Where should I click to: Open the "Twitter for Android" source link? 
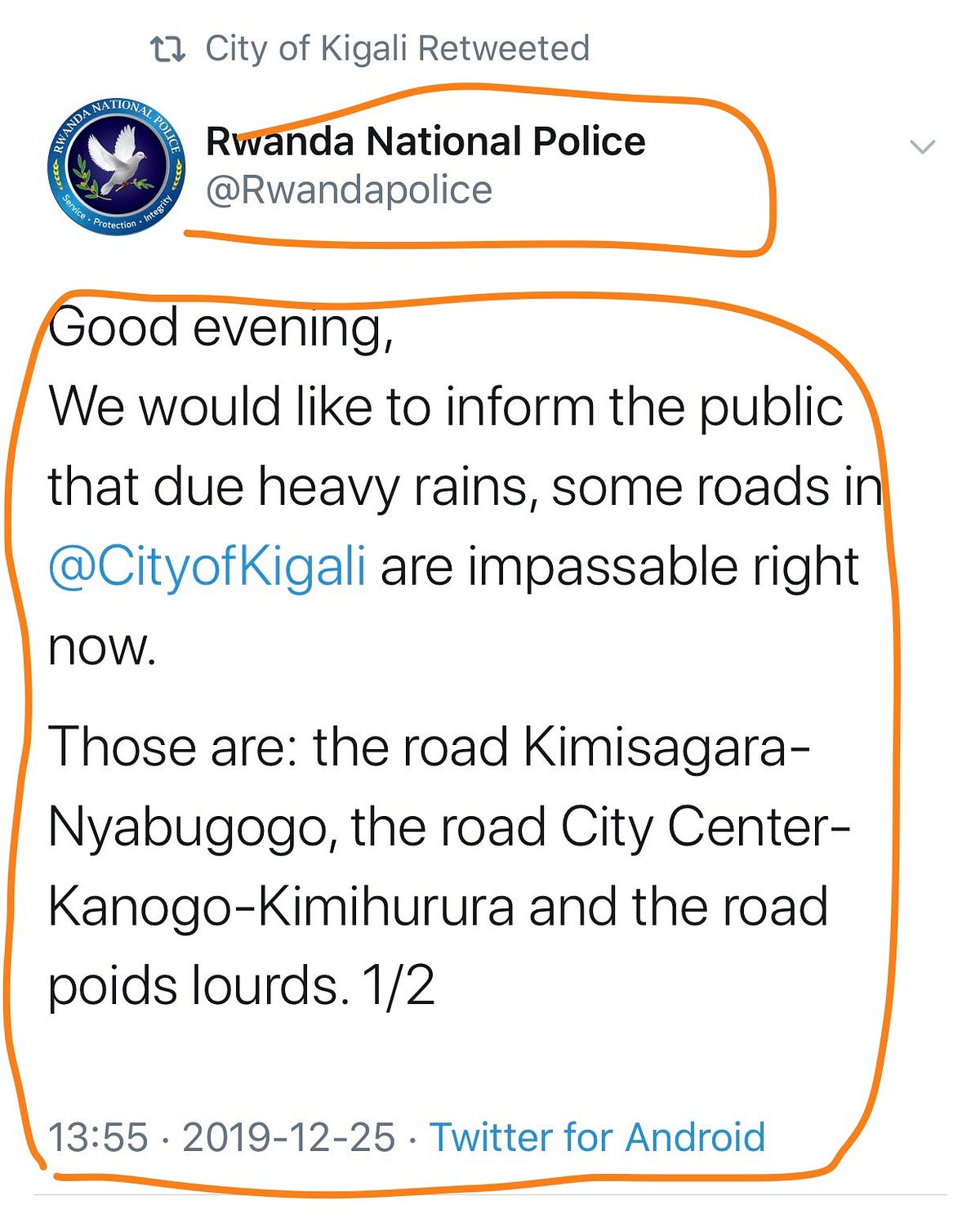[x=598, y=1137]
